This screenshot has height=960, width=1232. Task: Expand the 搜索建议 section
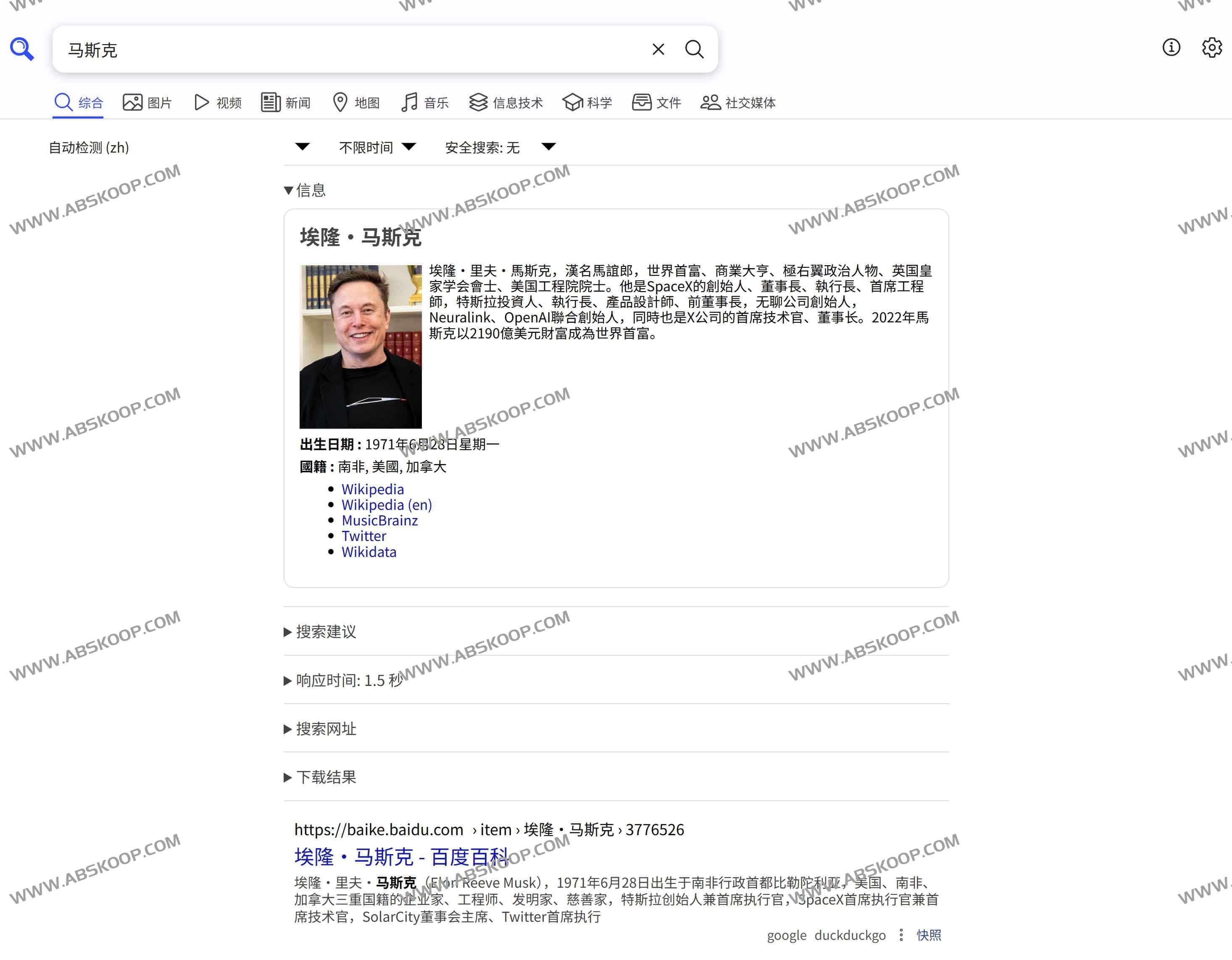(326, 633)
